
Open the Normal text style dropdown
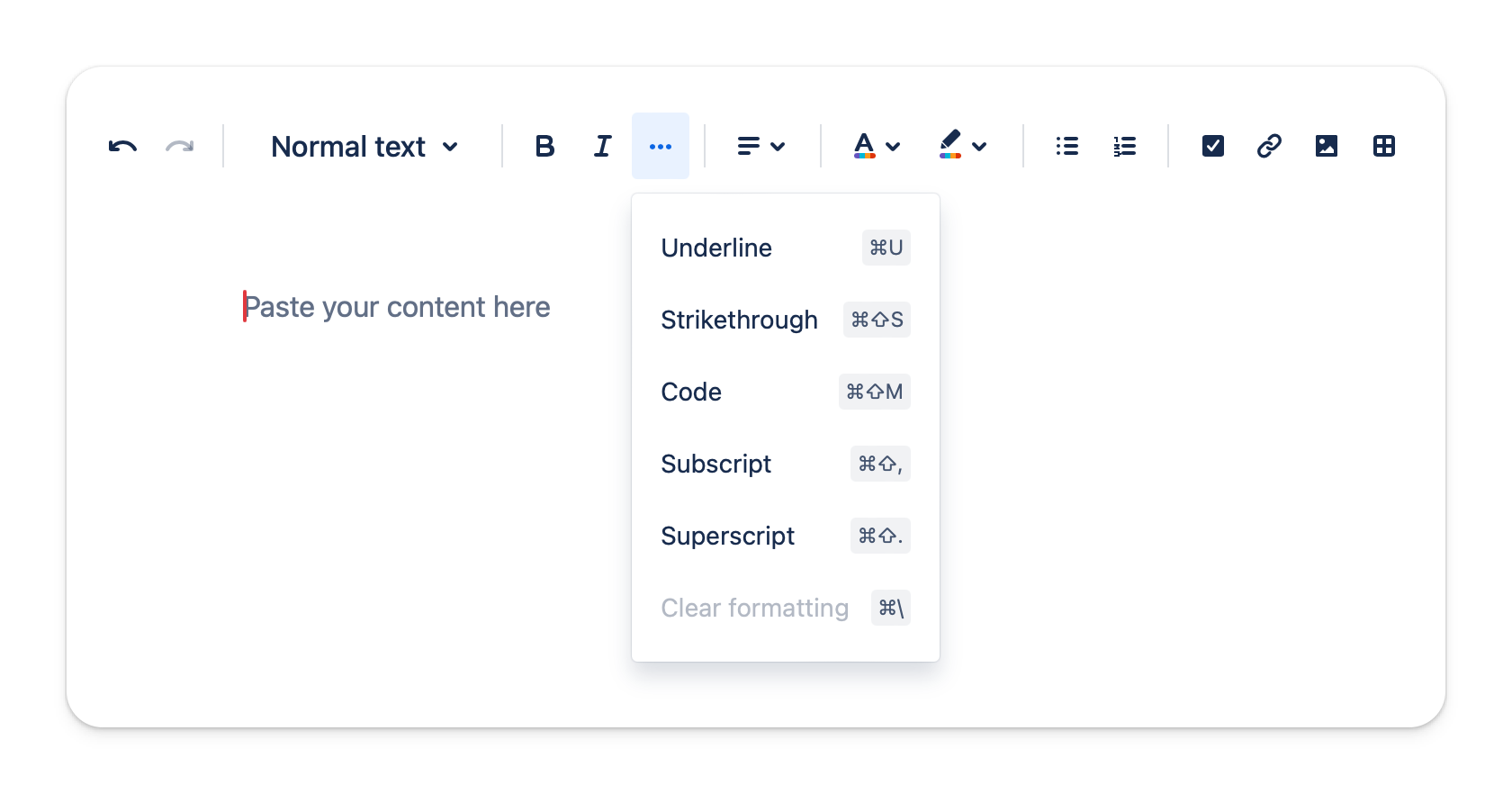coord(364,146)
